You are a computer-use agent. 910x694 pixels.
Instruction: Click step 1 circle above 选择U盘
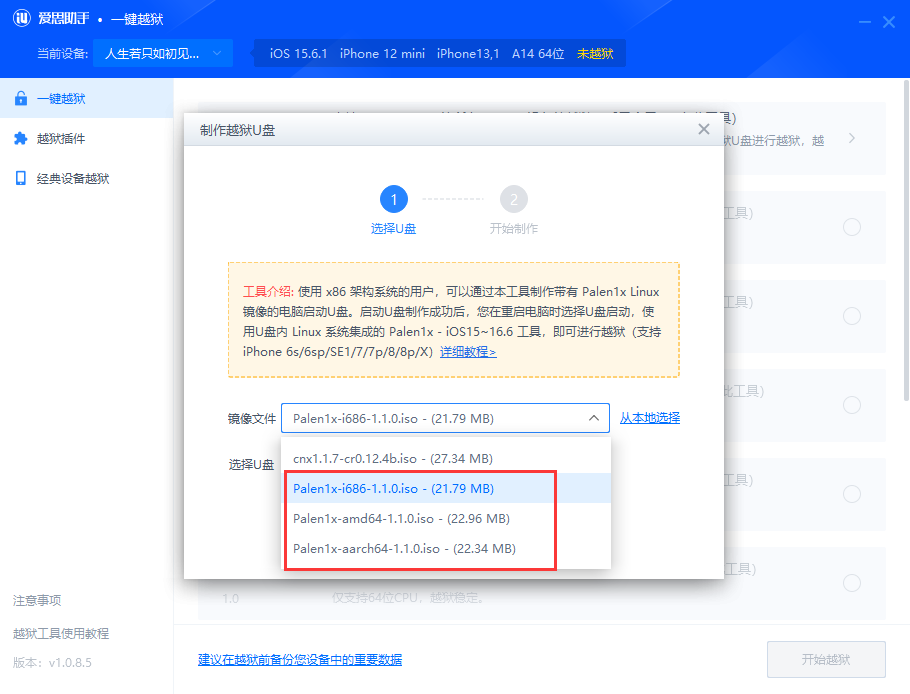point(394,200)
